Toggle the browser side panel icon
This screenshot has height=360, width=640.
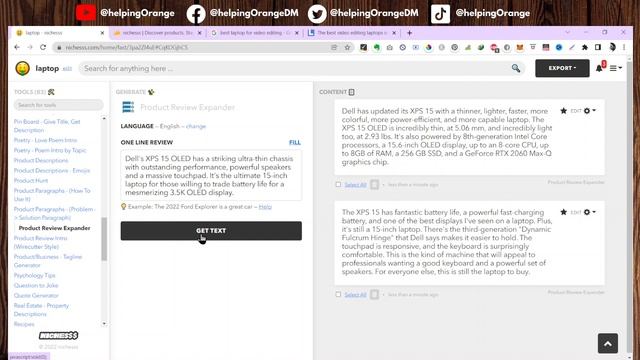pos(598,47)
